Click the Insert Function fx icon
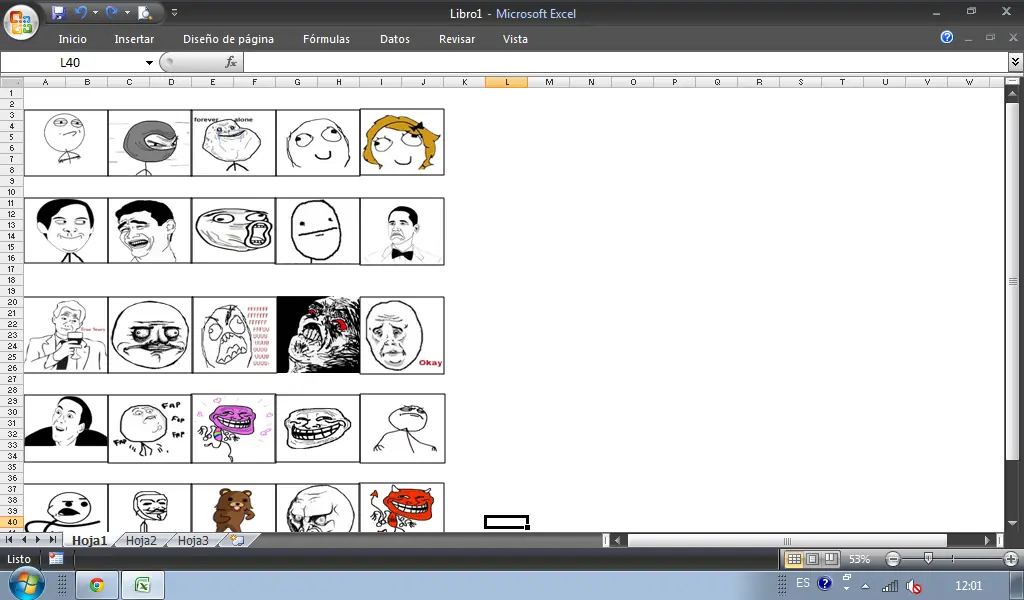 click(231, 62)
